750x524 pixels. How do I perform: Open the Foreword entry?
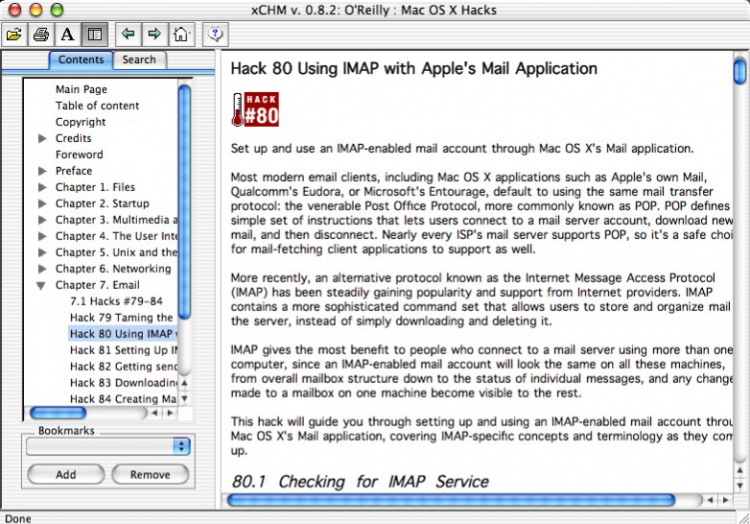[x=79, y=154]
